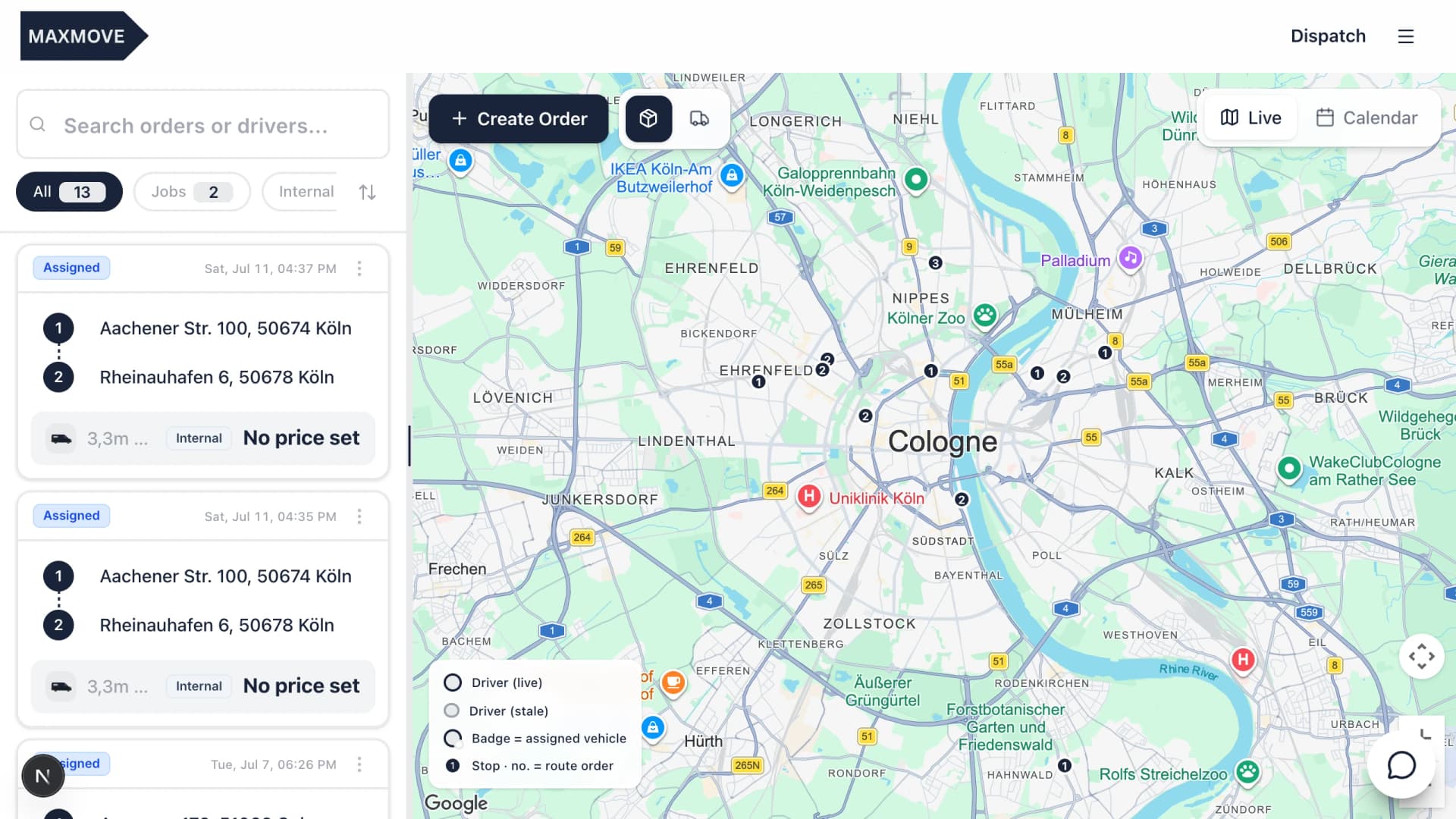Open options menu for 04:37 PM order

pos(359,268)
